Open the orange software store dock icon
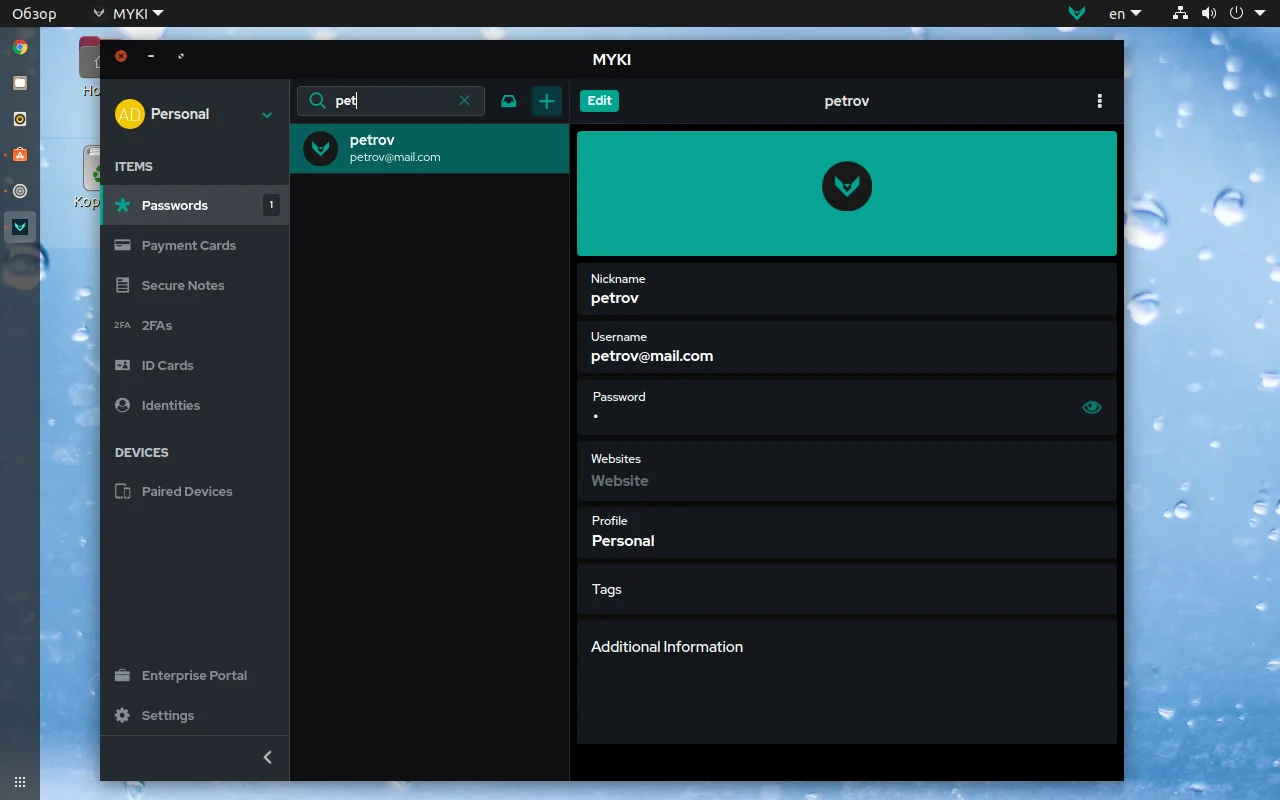 20,155
